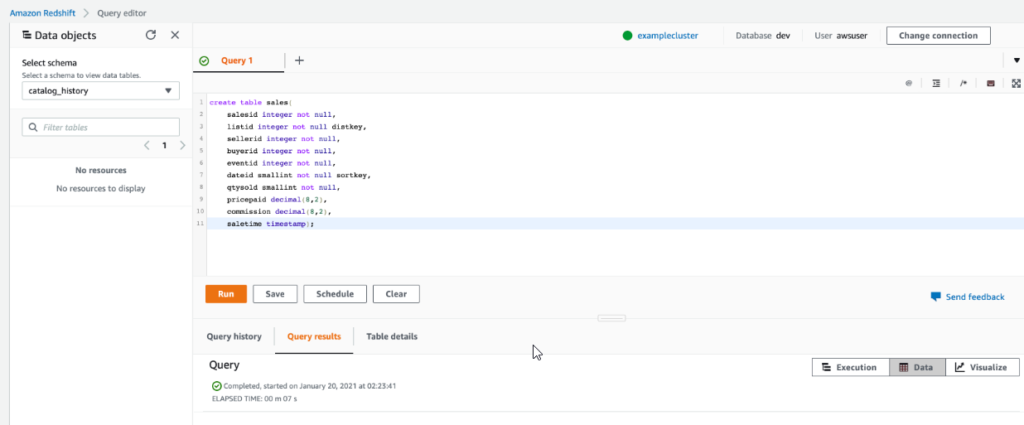Go to next page of tables
This screenshot has width=1024, height=425.
pos(182,145)
